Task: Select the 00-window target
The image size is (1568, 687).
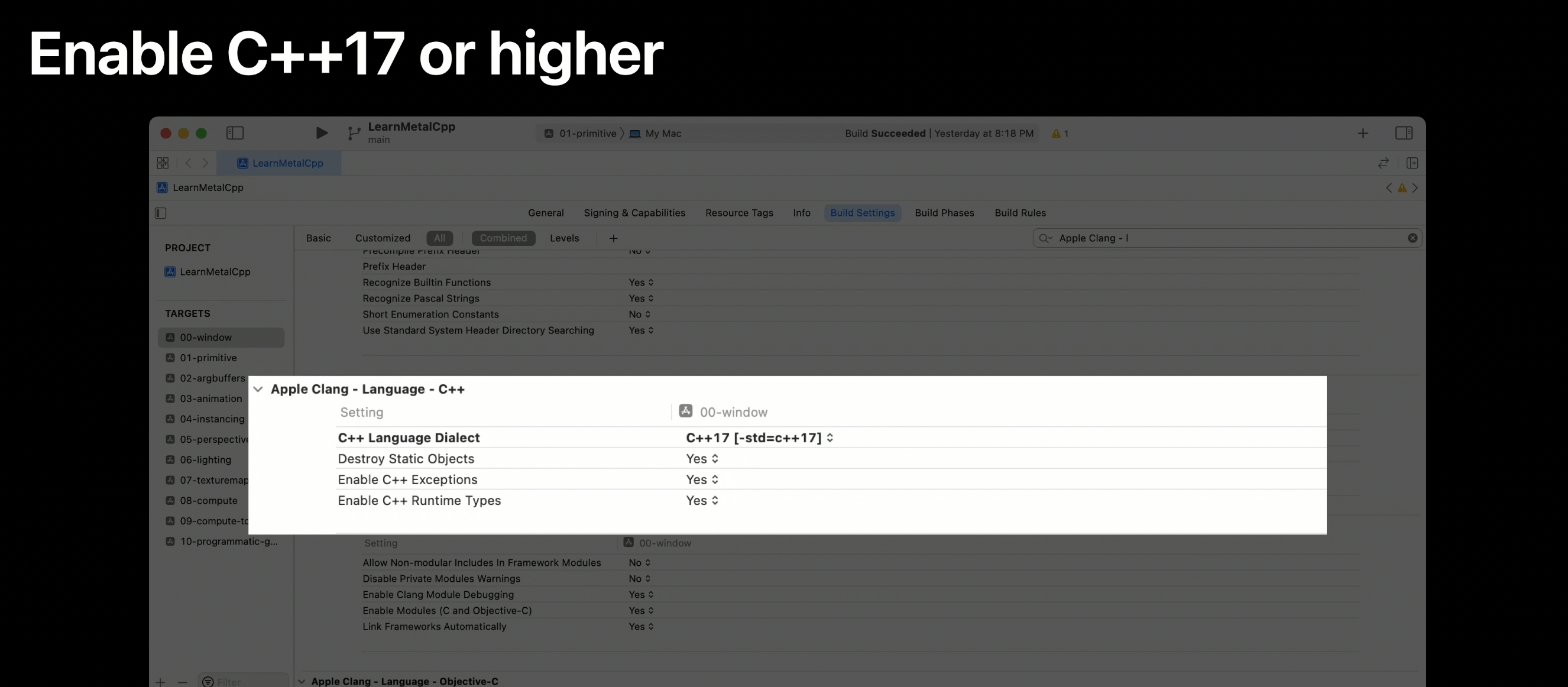Action: (221, 338)
